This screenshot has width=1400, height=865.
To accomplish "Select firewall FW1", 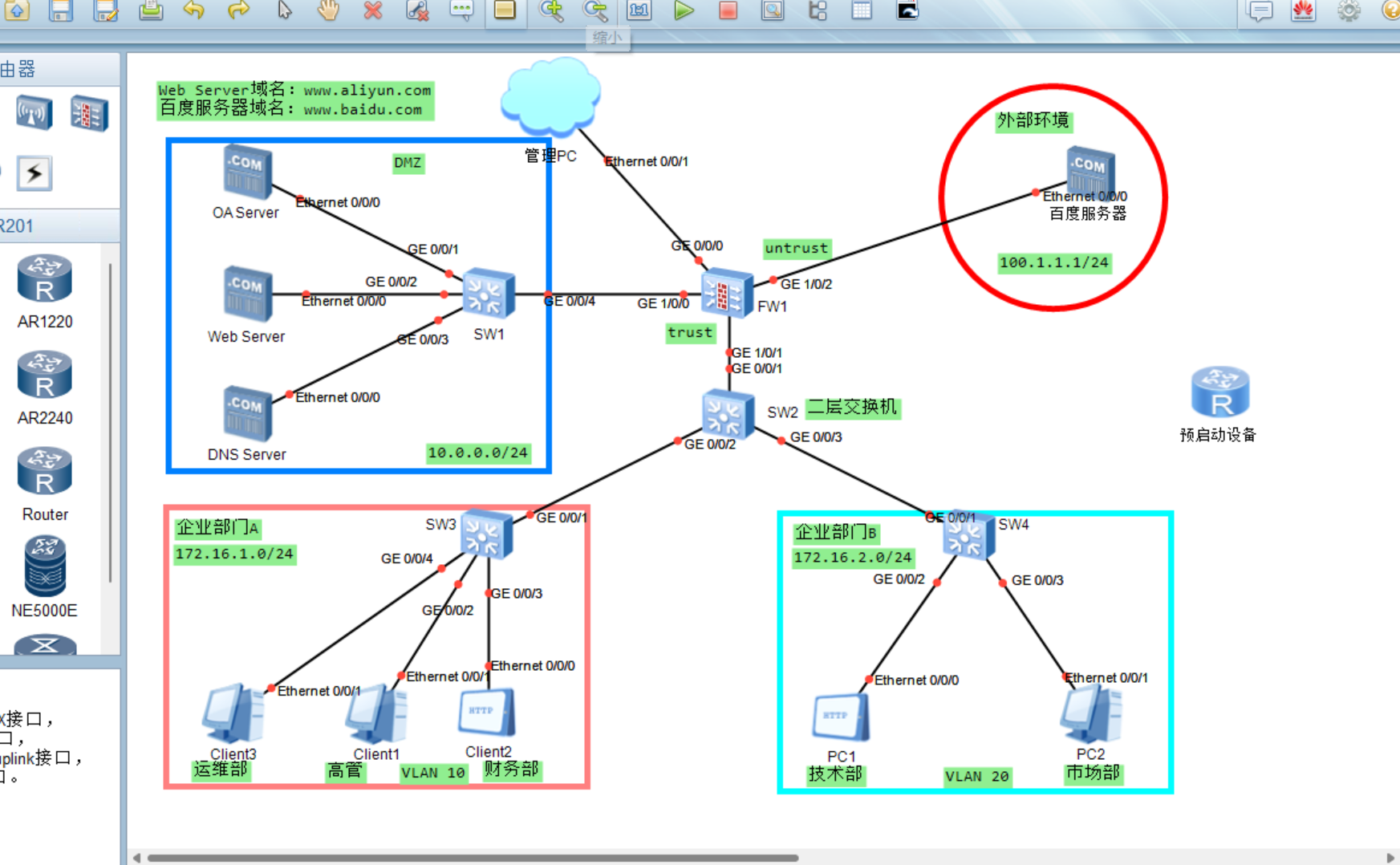I will [727, 293].
